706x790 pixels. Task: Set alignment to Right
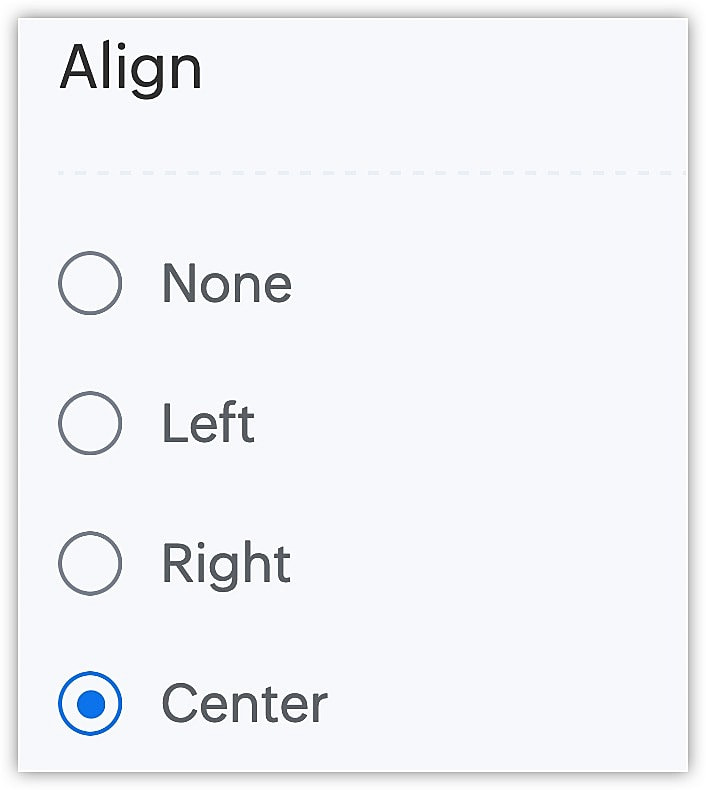[x=90, y=563]
